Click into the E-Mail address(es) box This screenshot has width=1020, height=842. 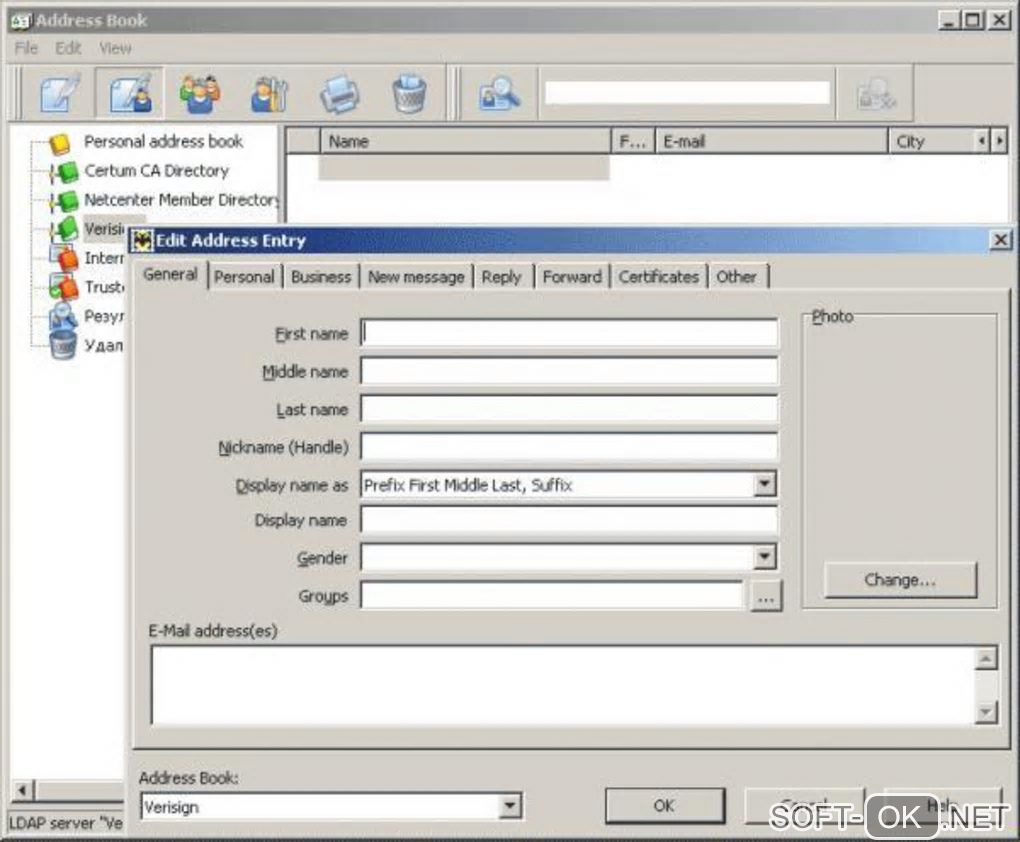click(x=563, y=685)
